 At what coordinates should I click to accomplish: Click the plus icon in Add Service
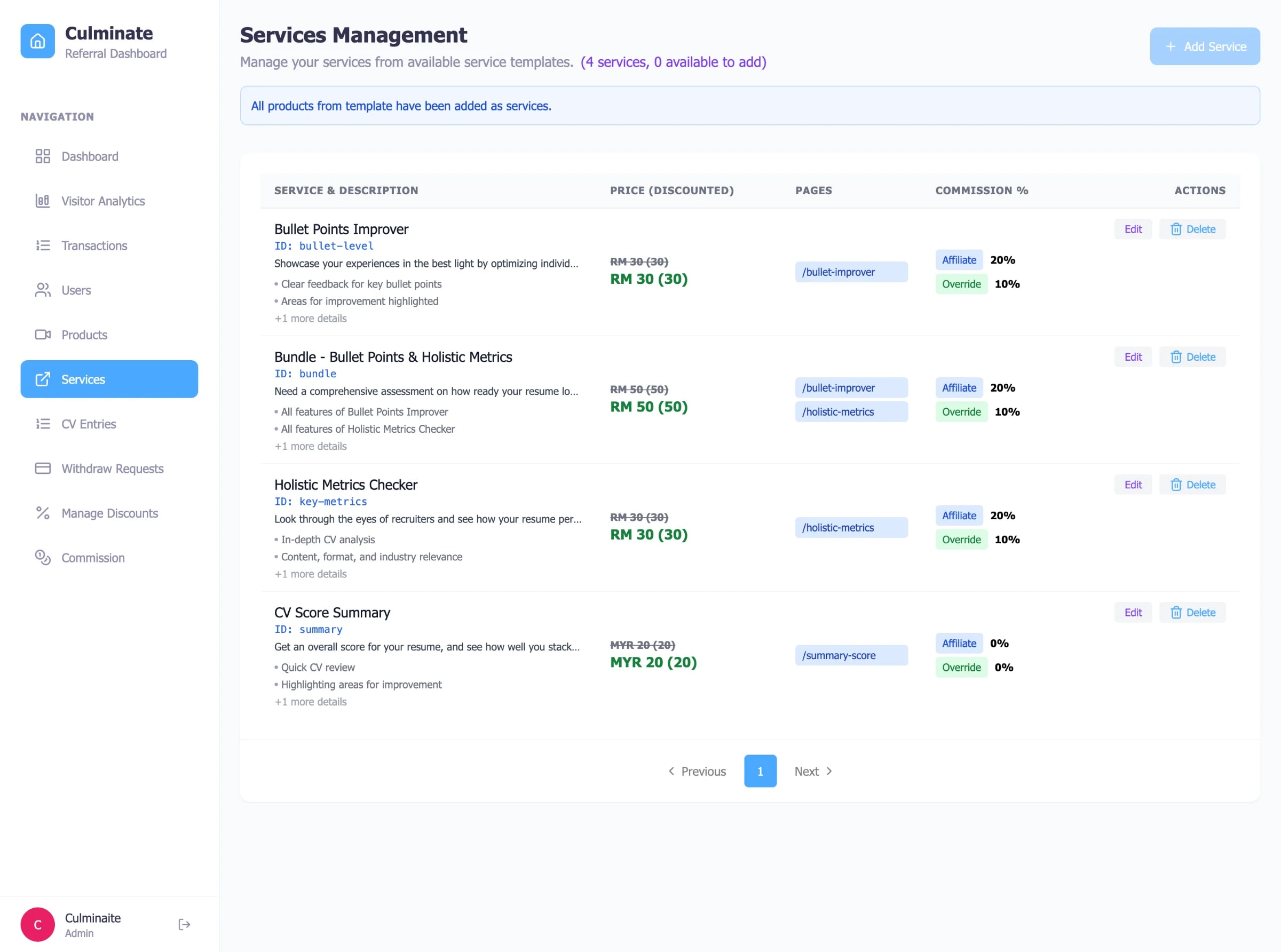click(1171, 46)
